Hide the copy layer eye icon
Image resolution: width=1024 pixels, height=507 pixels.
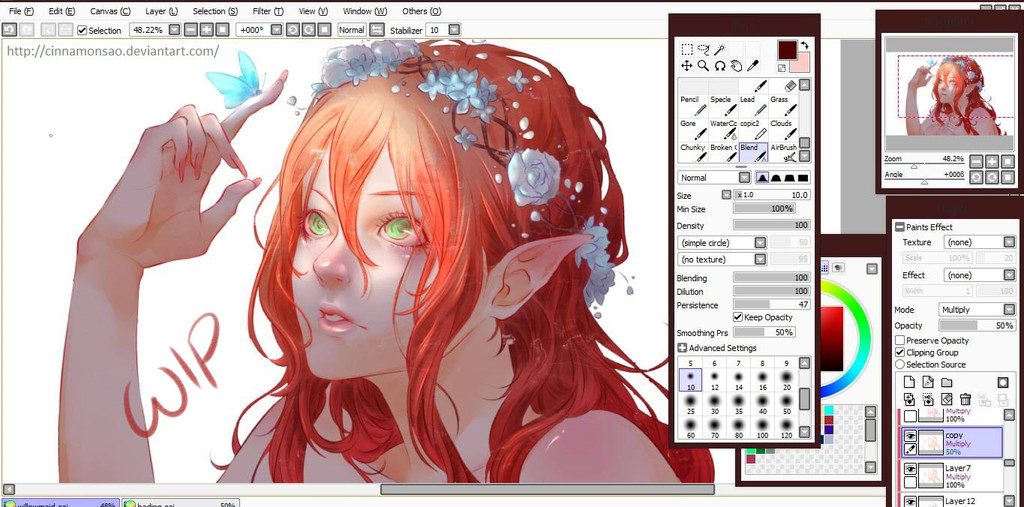(x=910, y=436)
